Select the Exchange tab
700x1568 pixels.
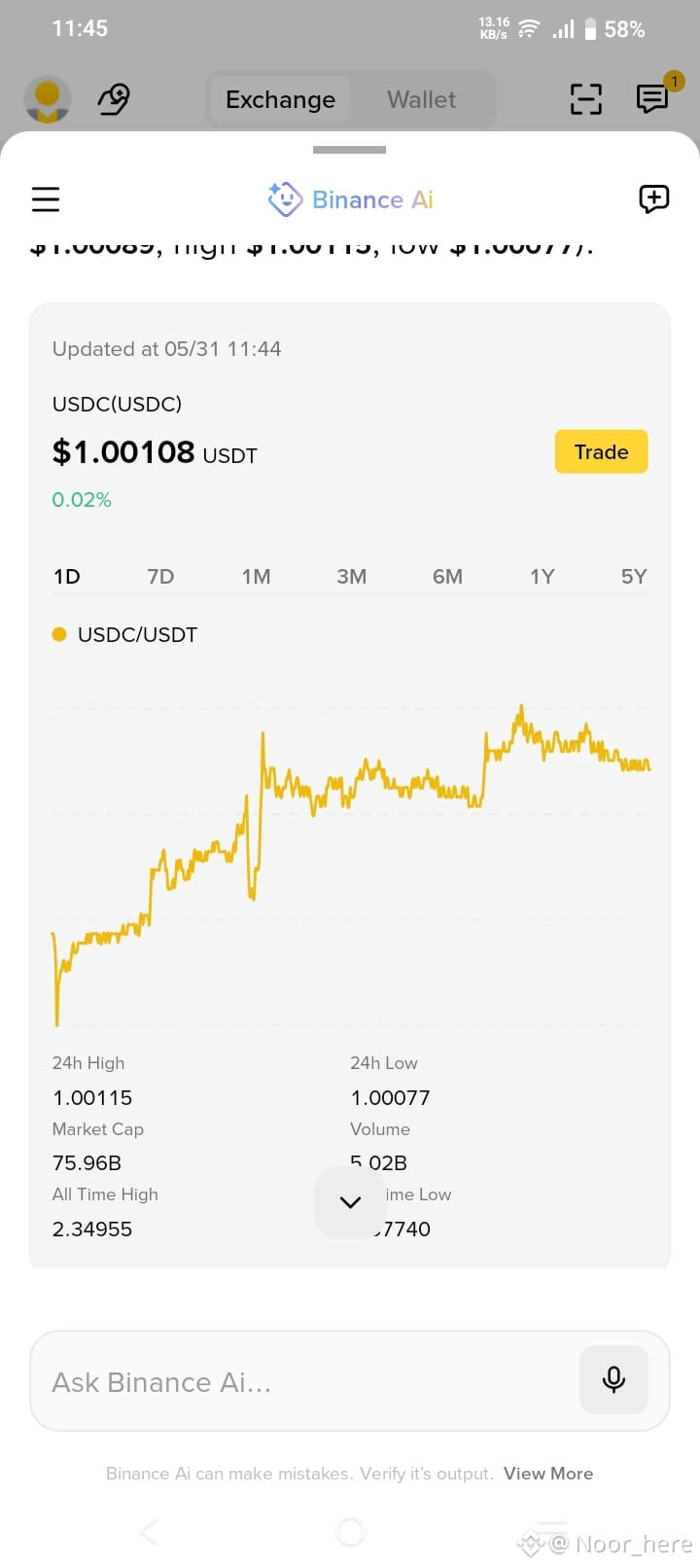point(280,99)
